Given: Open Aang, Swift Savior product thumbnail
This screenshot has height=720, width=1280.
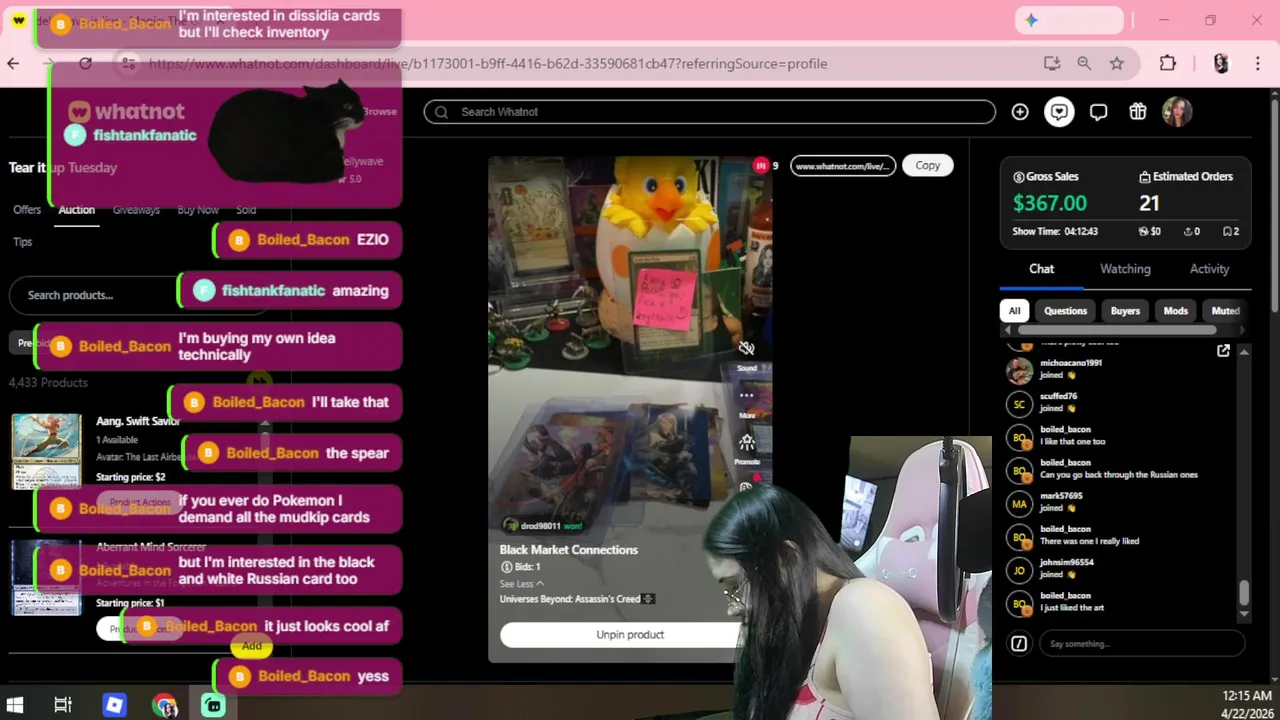Looking at the screenshot, I should pos(46,451).
